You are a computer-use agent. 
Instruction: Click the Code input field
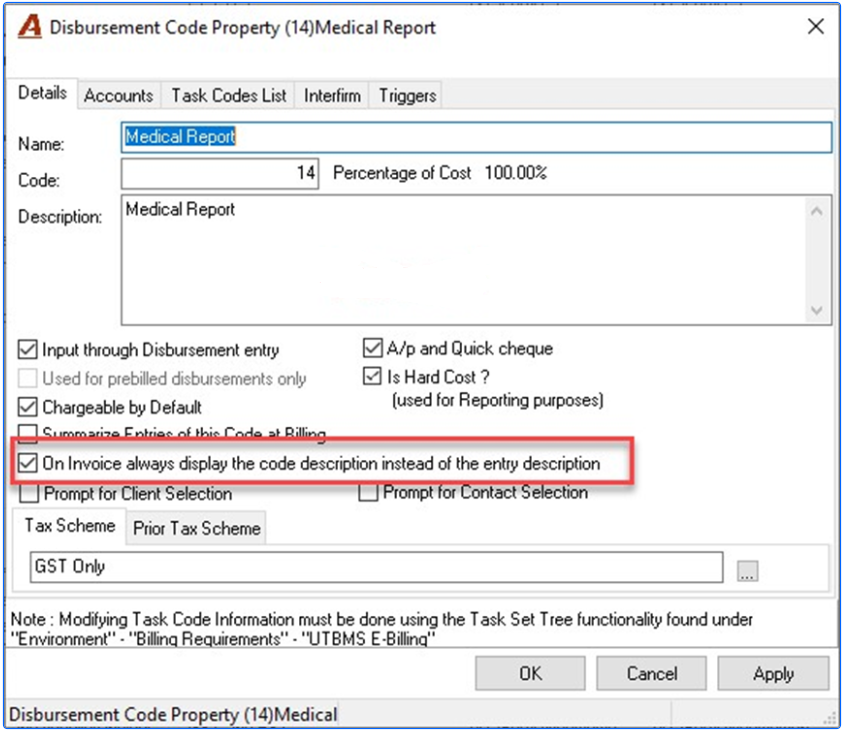coord(220,173)
